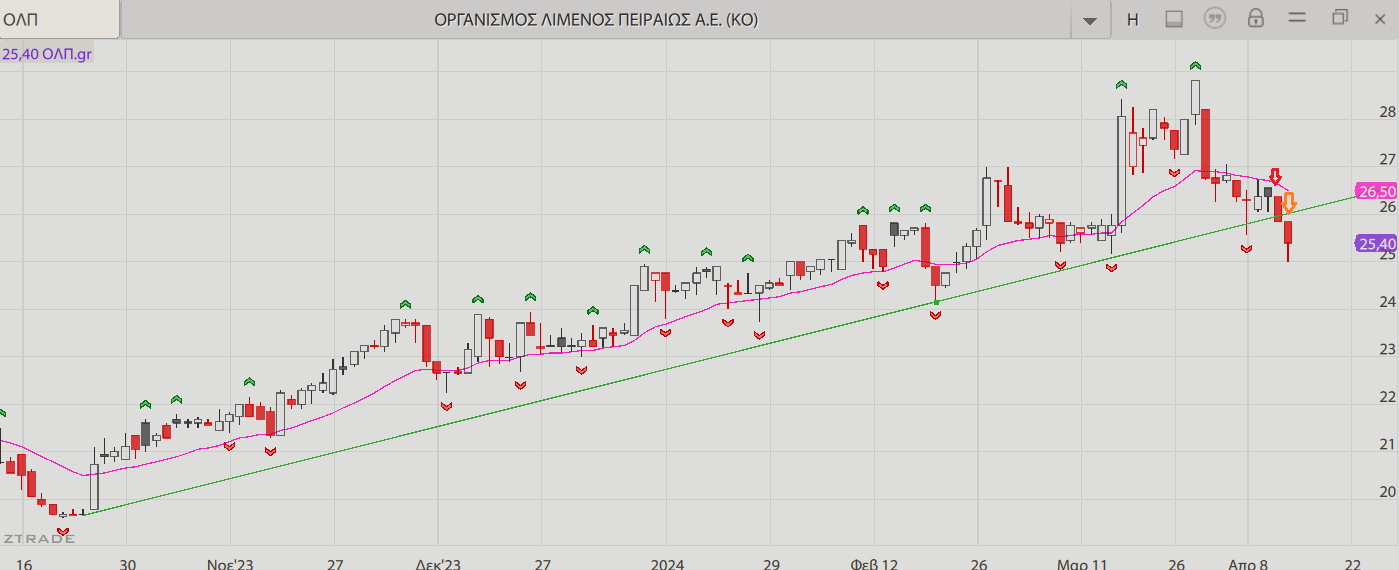
Task: Select the ΟΡΓΑΝΙΣΜΟΣ ΛΙΜΕΝΟΣ ΠΕΙΡΑΙΩΣ title box
Action: [x=596, y=19]
